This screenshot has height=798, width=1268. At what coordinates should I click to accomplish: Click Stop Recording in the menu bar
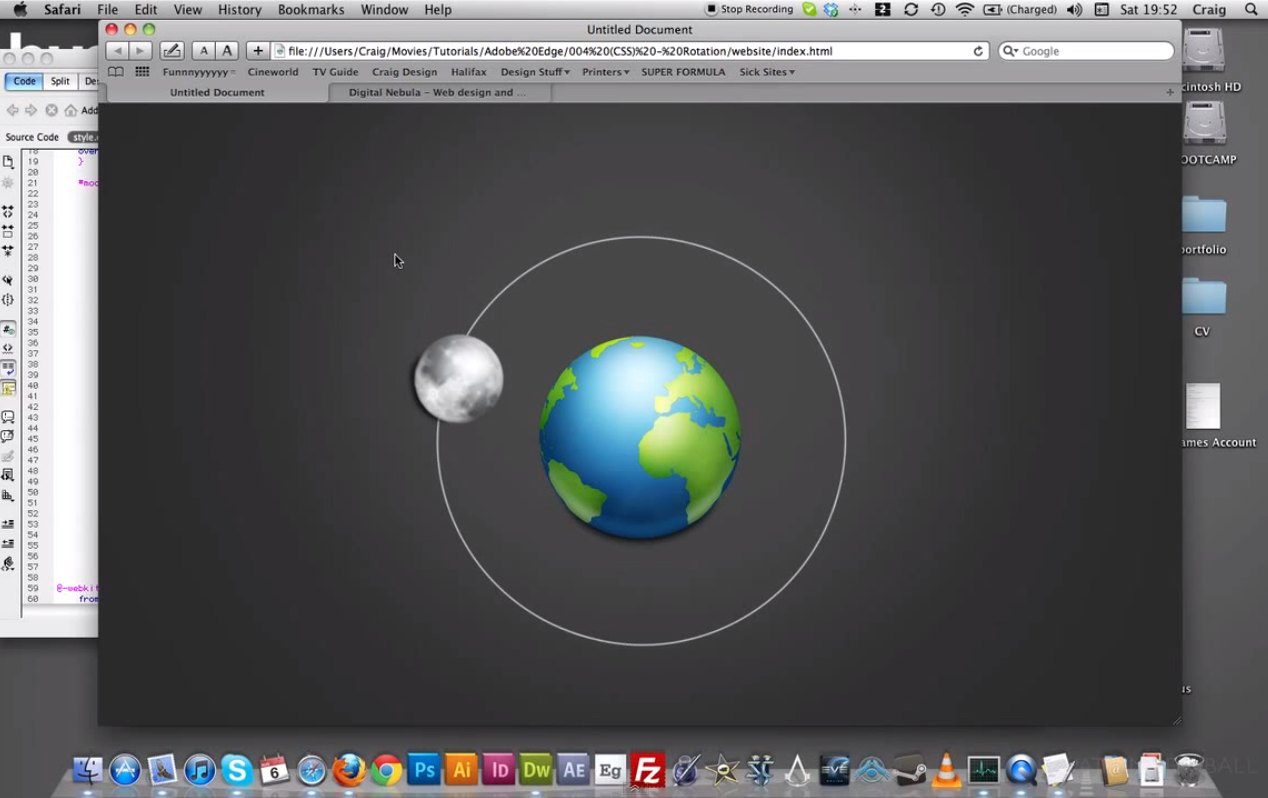click(749, 10)
